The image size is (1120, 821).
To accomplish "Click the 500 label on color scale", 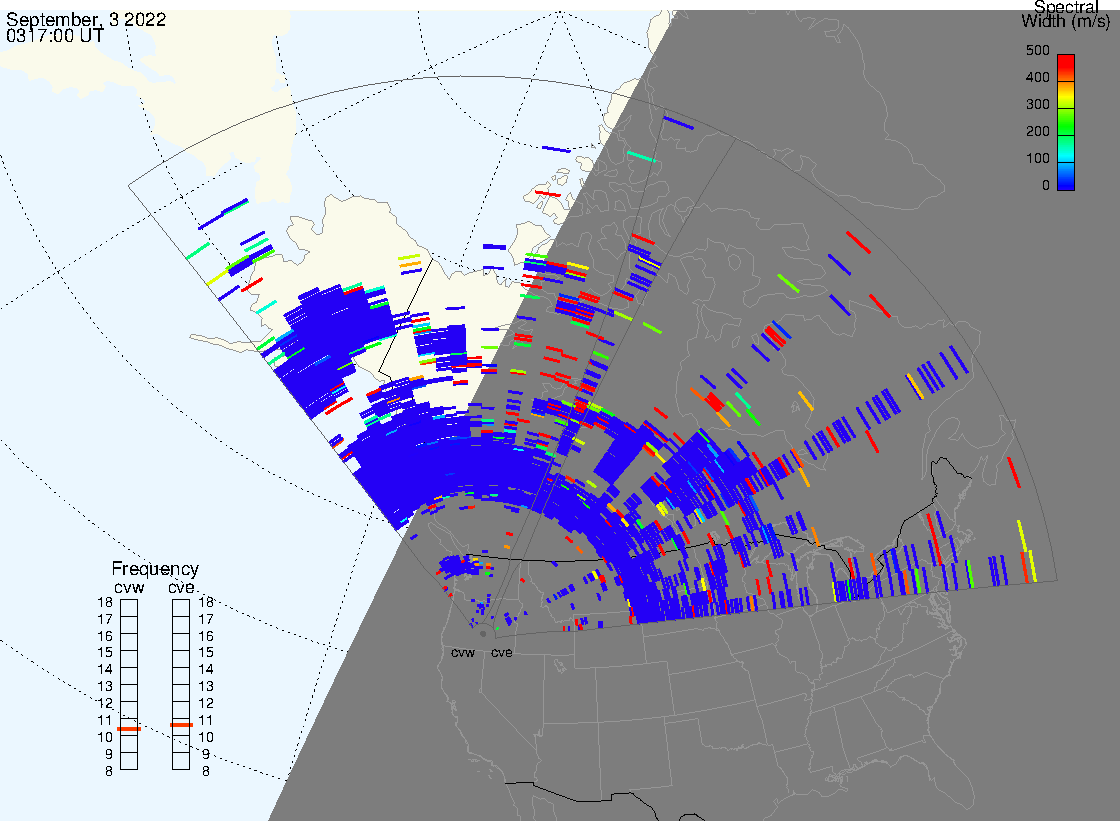I will pos(1037,51).
